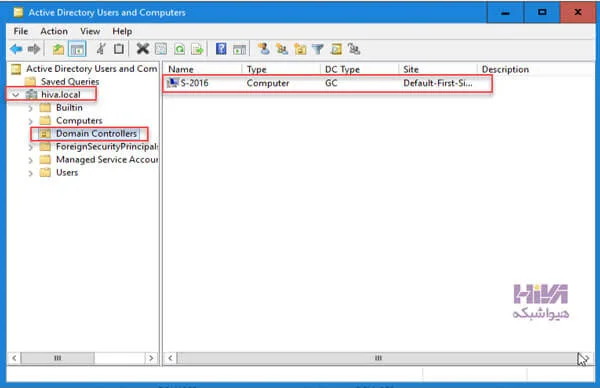Open the View menu
The image size is (600, 388).
click(90, 31)
